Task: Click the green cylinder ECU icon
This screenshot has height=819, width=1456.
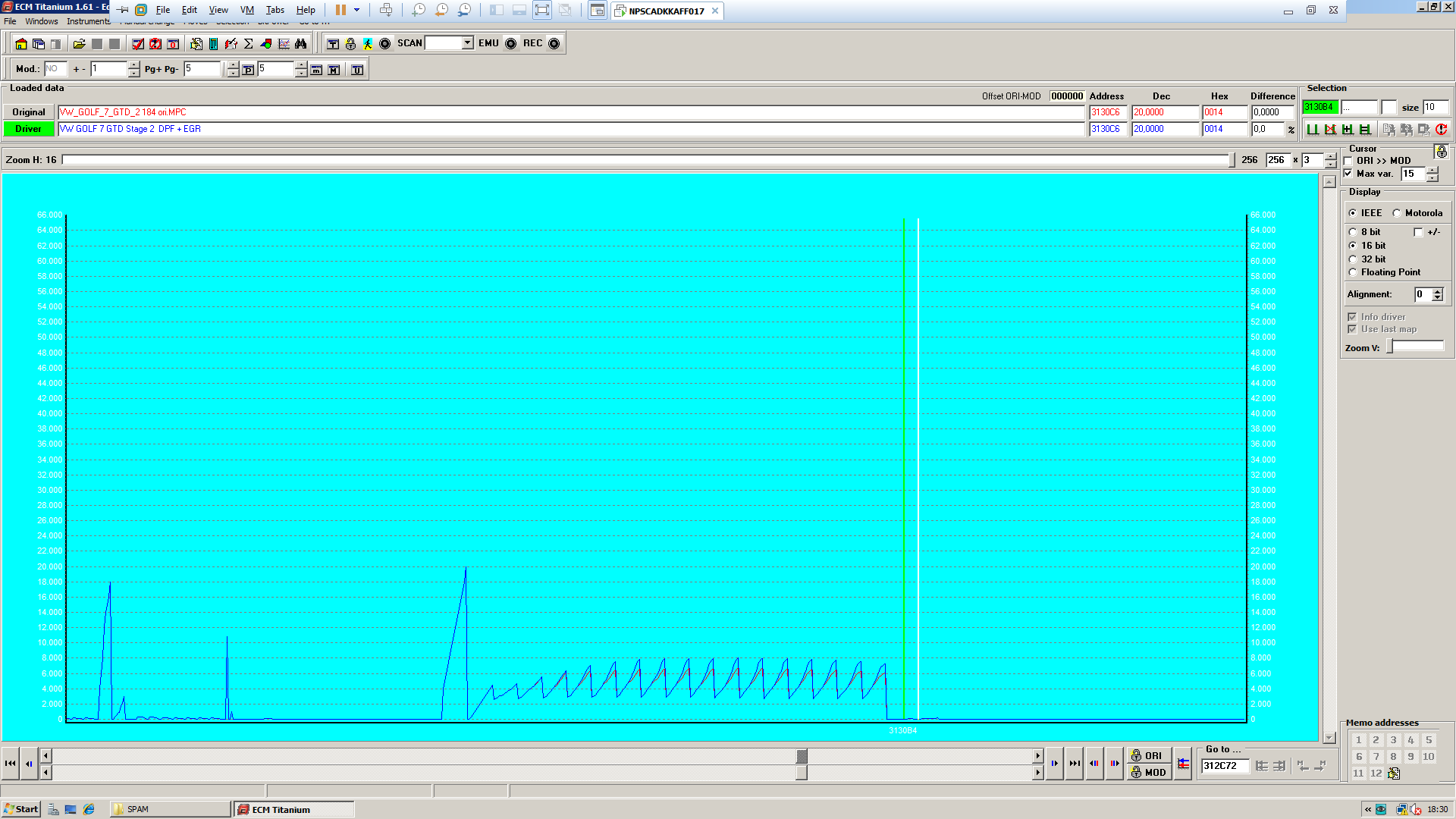Action: tap(214, 44)
